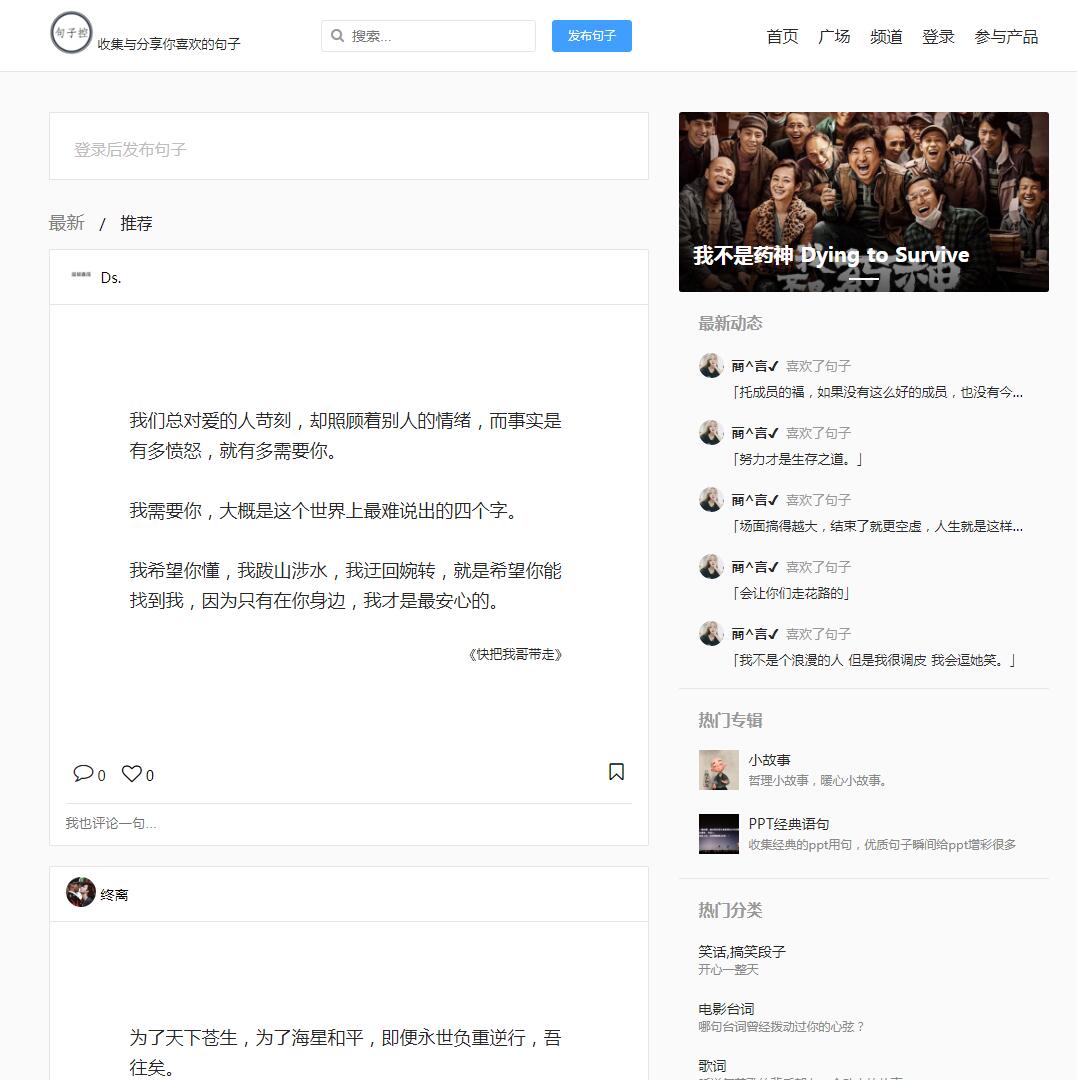Image resolution: width=1077 pixels, height=1080 pixels.
Task: Click the 哲理小故事,暖心小故事 description
Action: pos(817,780)
